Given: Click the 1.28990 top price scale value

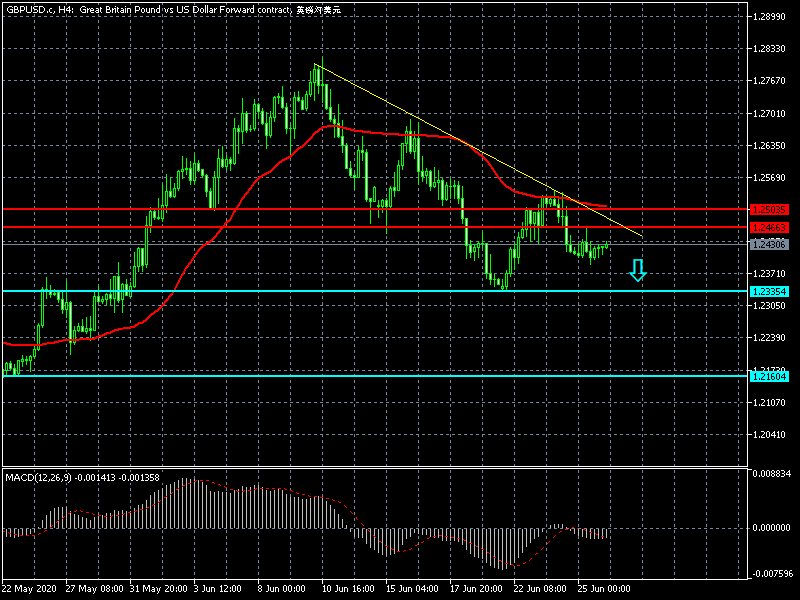Looking at the screenshot, I should pos(772,17).
